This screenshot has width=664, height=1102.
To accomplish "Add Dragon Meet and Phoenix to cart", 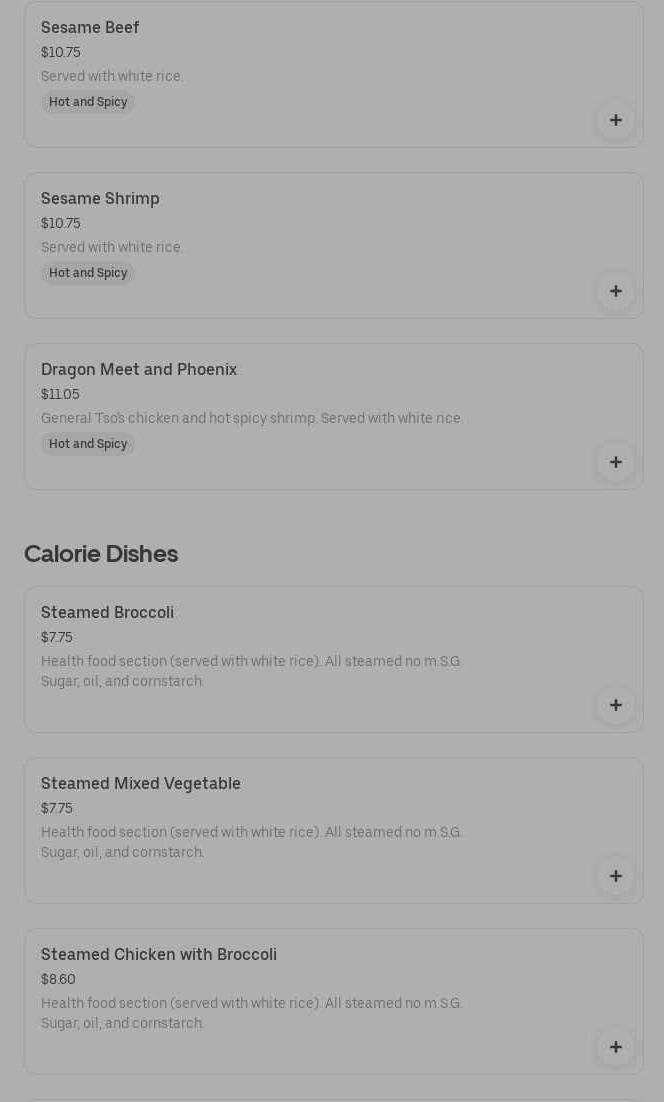I will pos(615,463).
